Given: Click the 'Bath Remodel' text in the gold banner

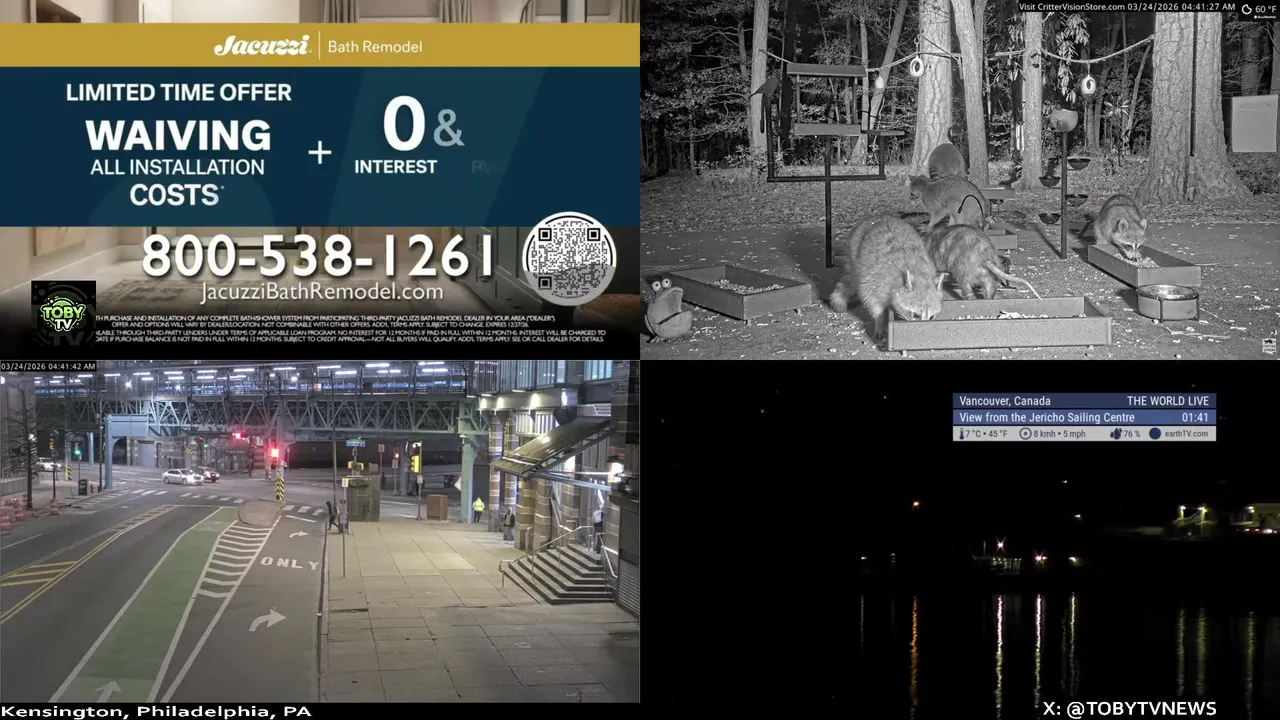Looking at the screenshot, I should [x=375, y=47].
